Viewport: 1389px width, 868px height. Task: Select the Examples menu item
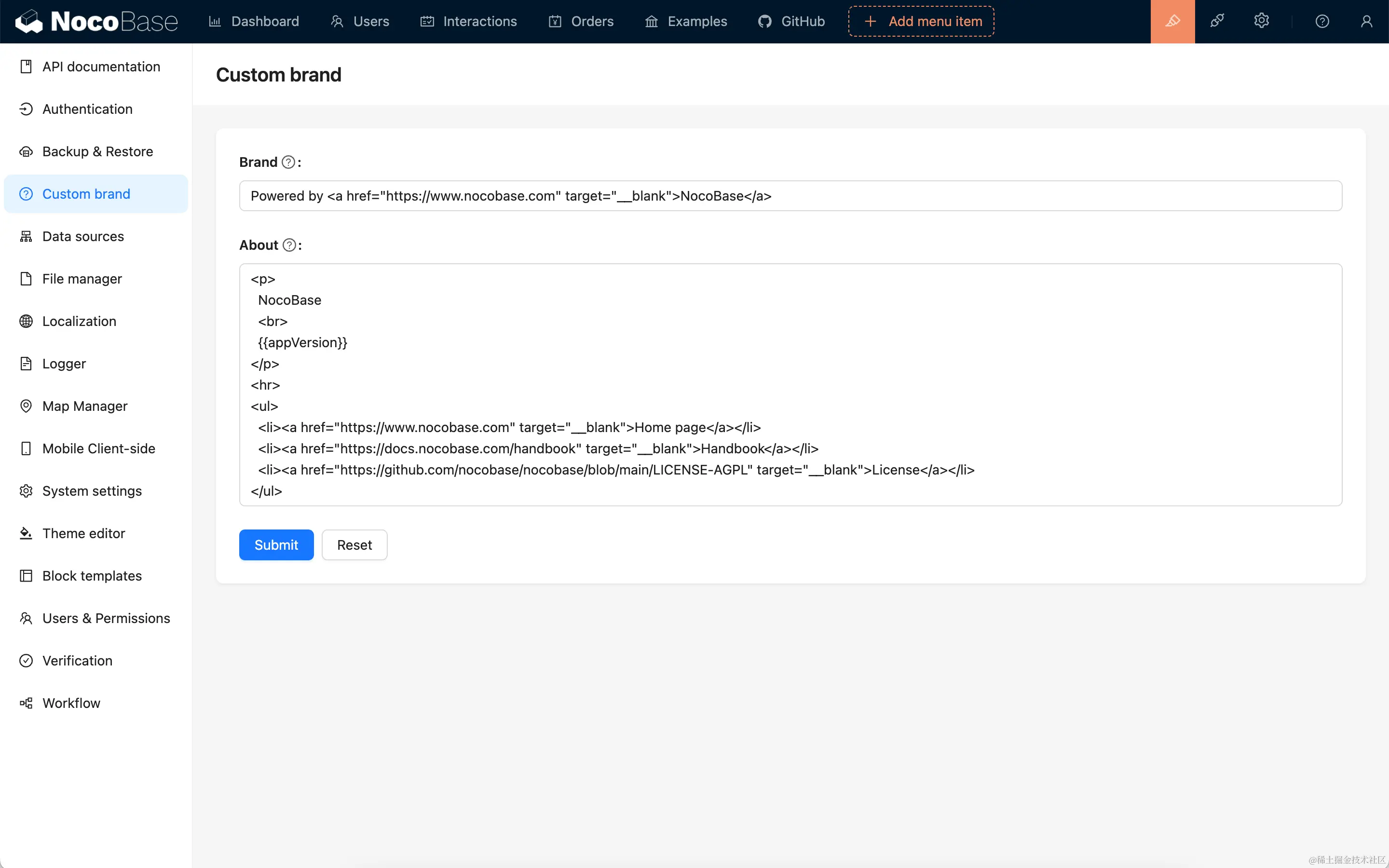point(686,22)
